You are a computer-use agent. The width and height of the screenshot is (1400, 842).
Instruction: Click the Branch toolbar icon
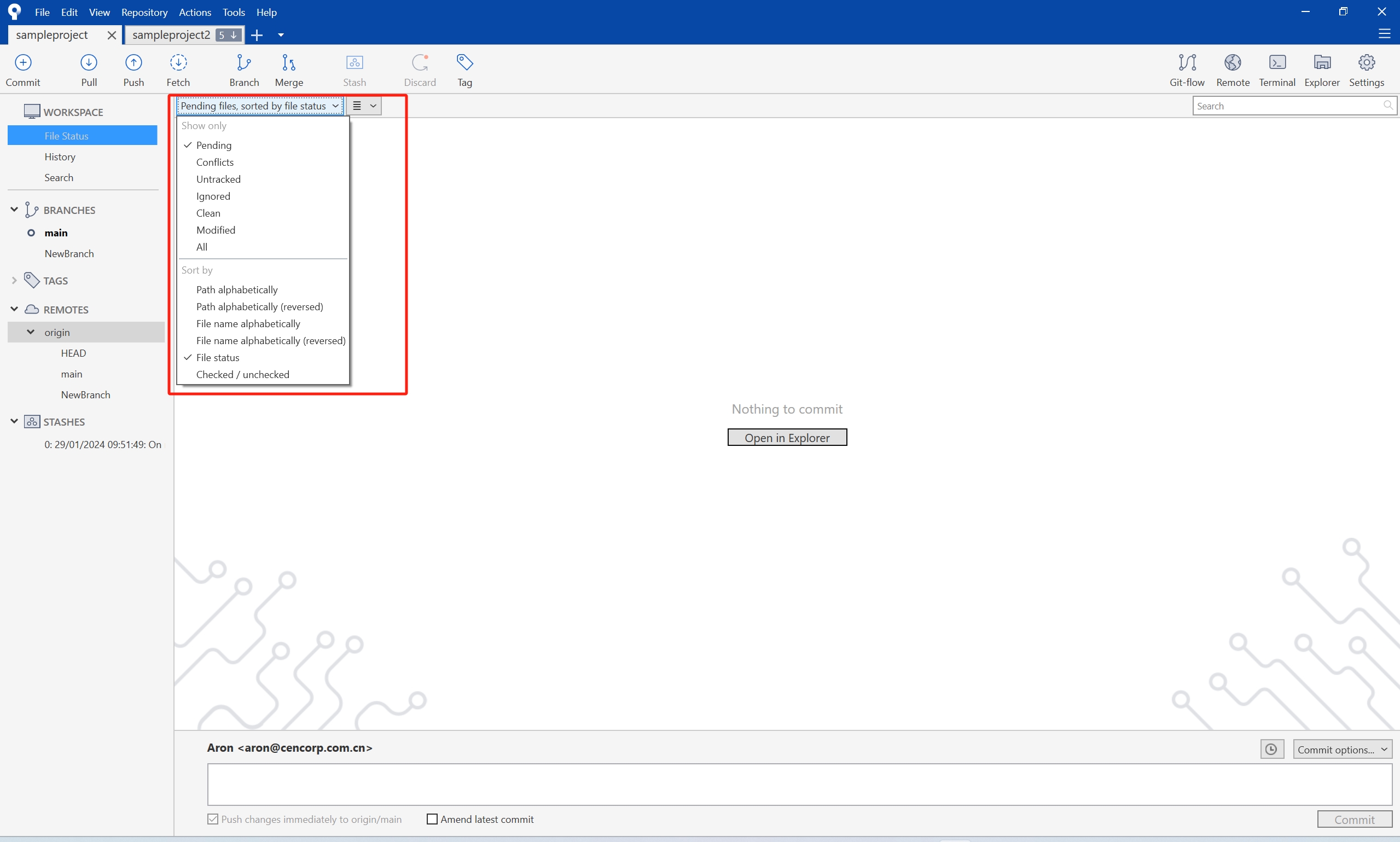pos(244,63)
